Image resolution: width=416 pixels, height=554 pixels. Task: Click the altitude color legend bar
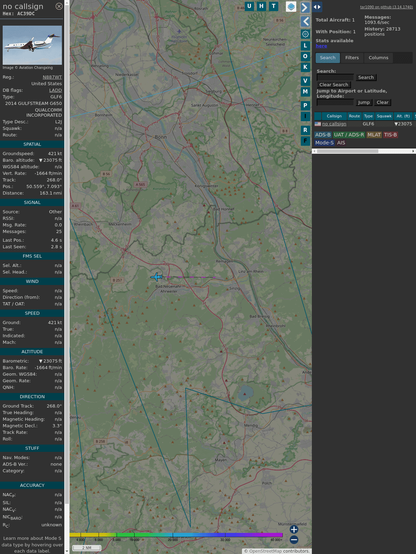click(176, 535)
